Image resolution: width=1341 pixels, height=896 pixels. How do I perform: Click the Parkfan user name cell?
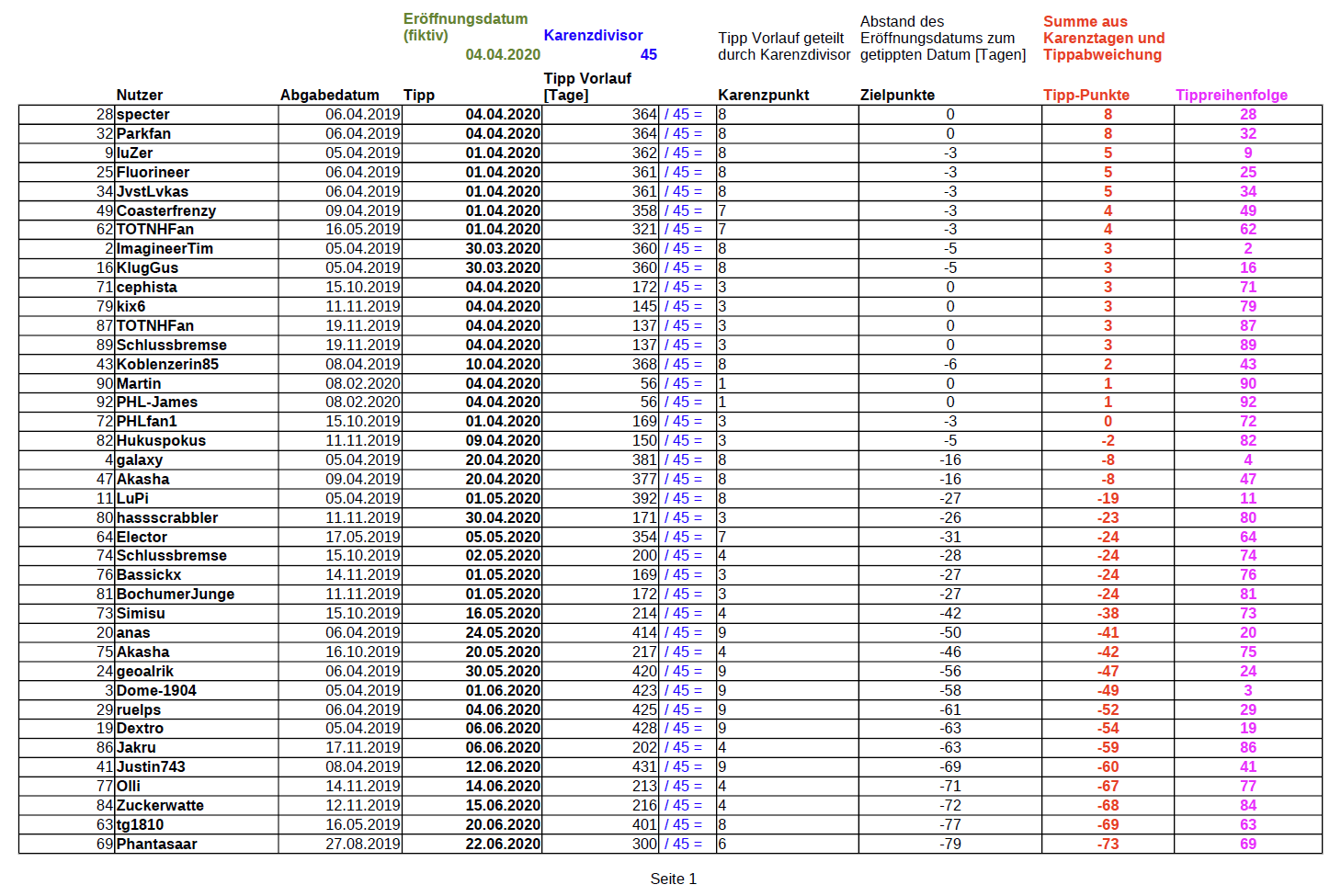point(143,134)
